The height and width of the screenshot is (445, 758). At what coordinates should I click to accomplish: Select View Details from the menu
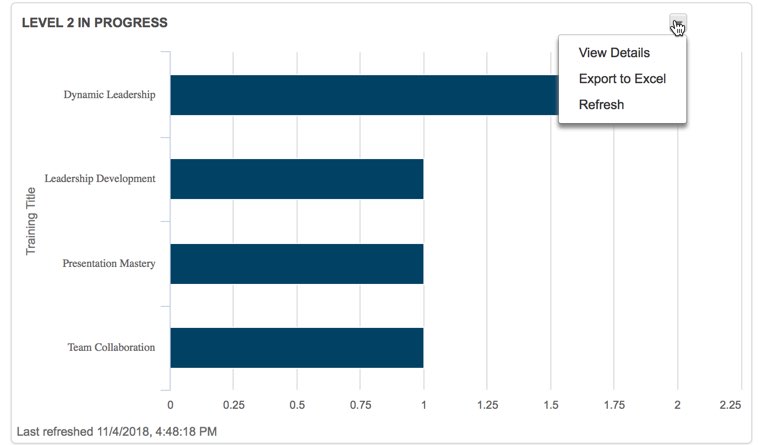point(614,53)
